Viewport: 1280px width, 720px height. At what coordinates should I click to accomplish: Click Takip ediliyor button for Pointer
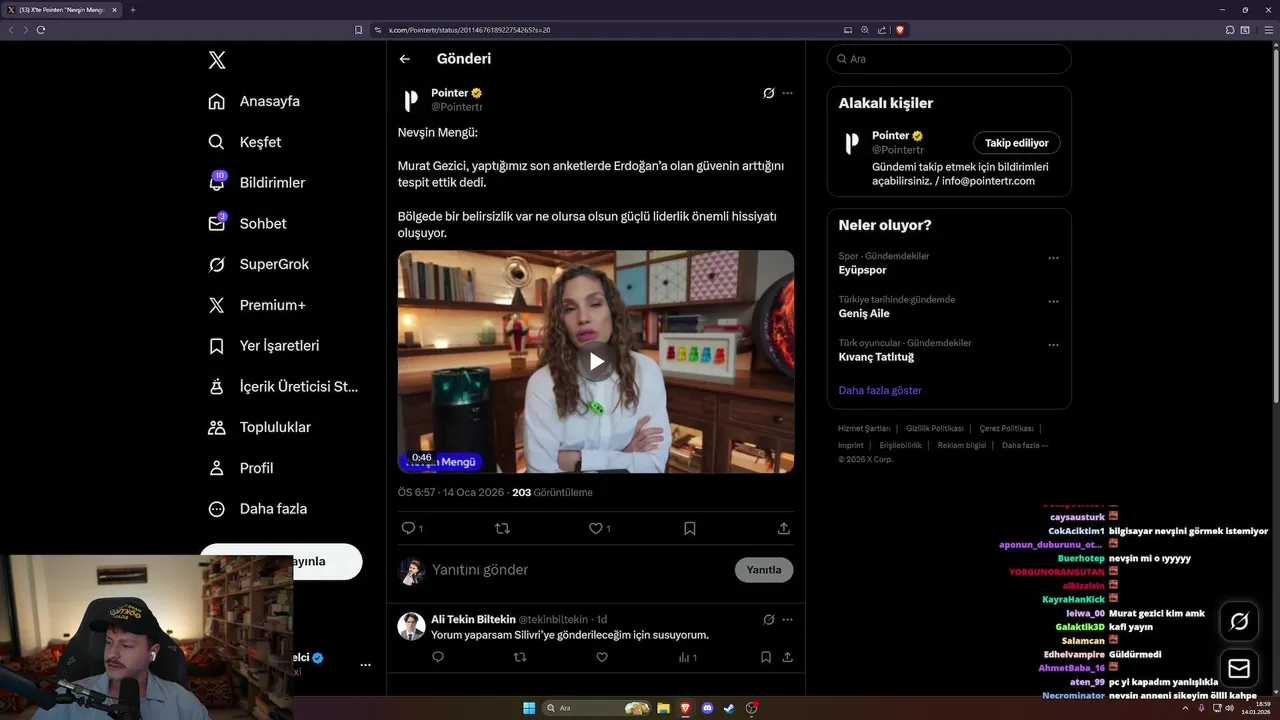tap(1017, 143)
